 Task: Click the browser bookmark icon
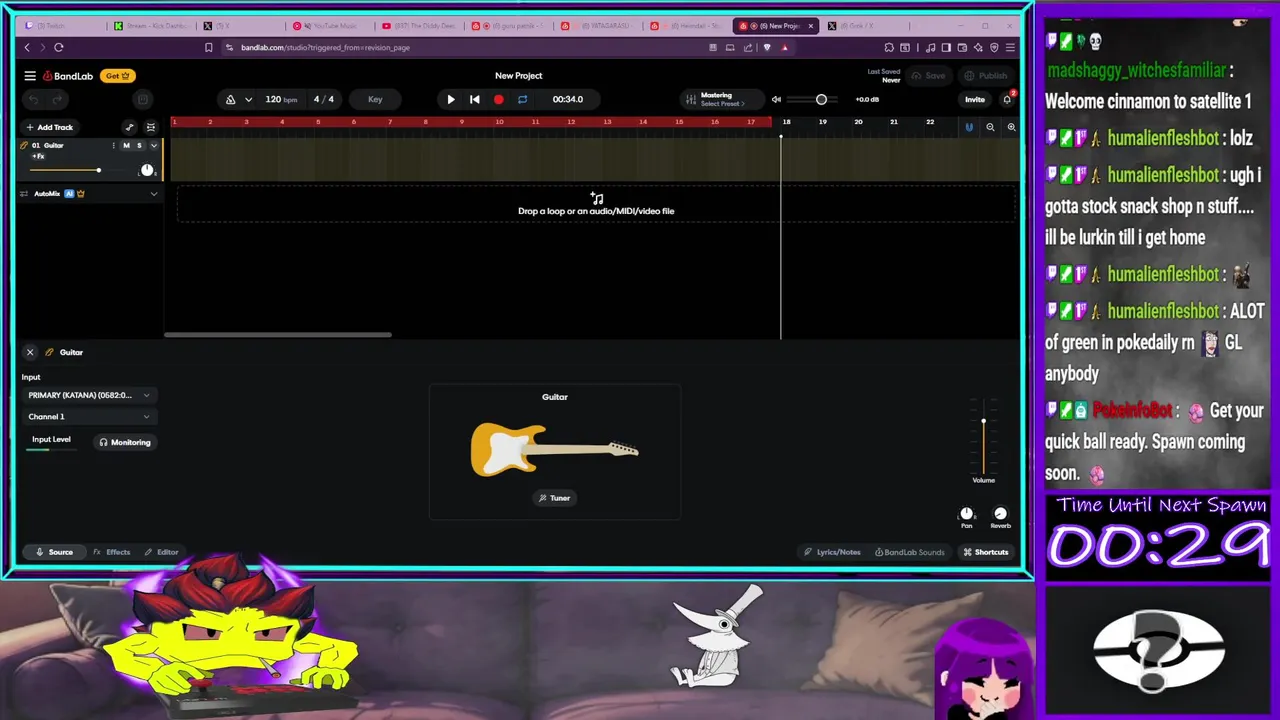click(x=208, y=47)
